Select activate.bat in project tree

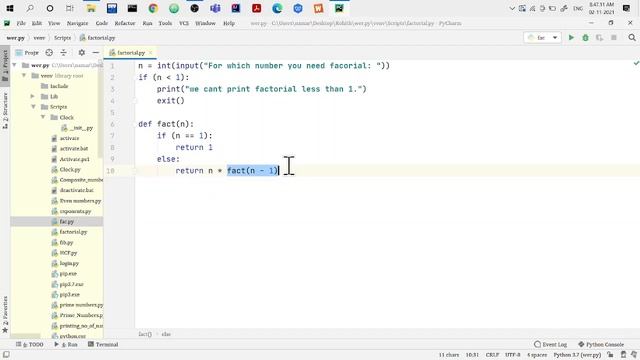click(x=70, y=149)
